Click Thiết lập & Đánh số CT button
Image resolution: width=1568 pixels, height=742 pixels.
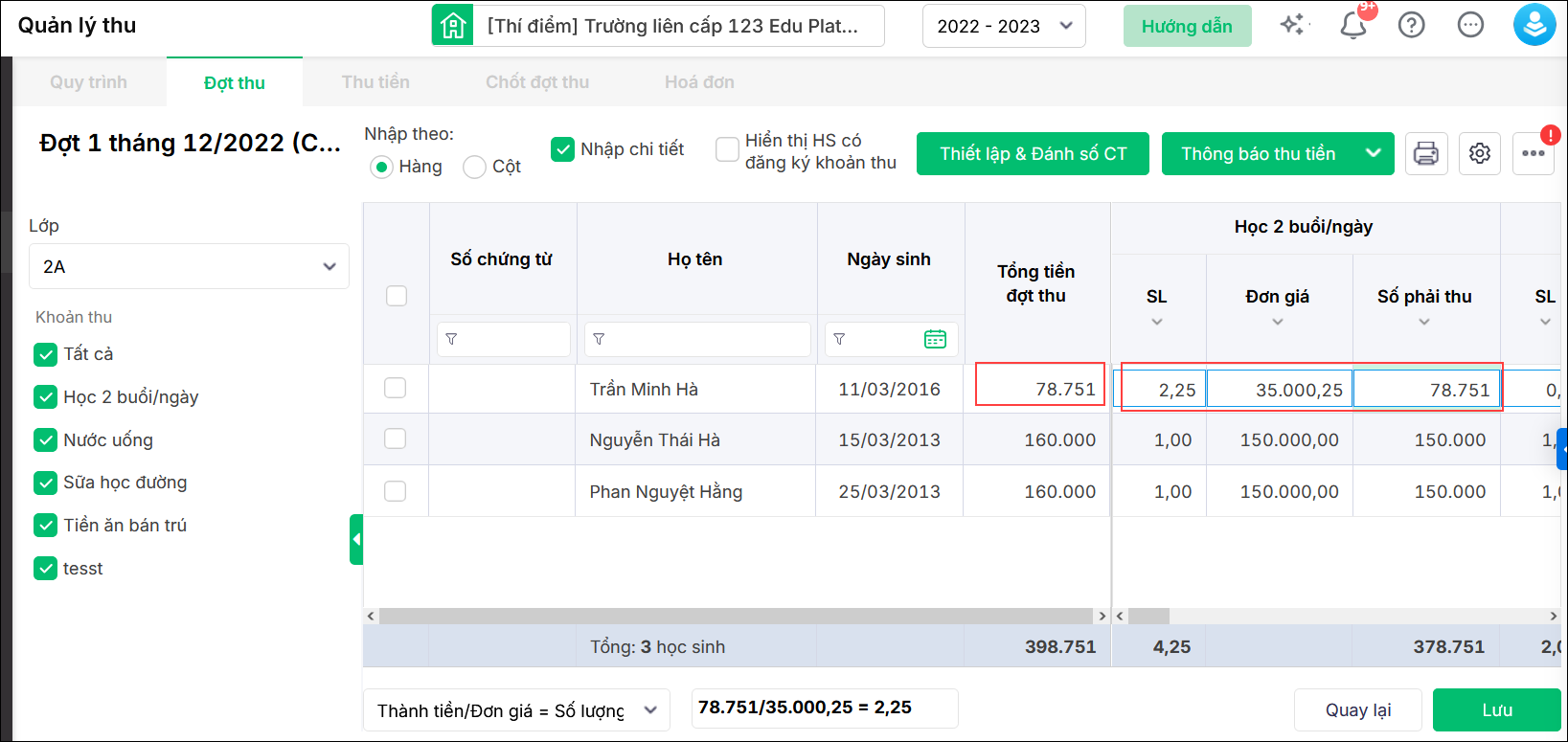1033,153
